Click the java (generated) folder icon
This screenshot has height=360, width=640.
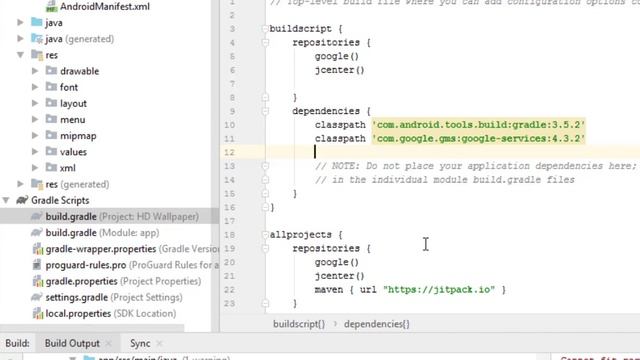[x=37, y=38]
